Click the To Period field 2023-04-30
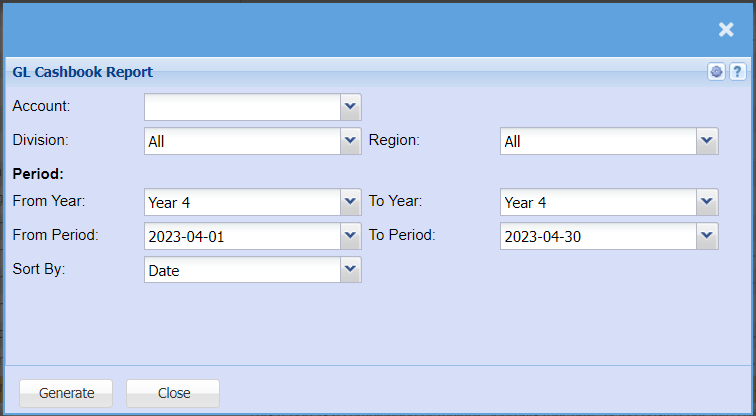 point(598,236)
